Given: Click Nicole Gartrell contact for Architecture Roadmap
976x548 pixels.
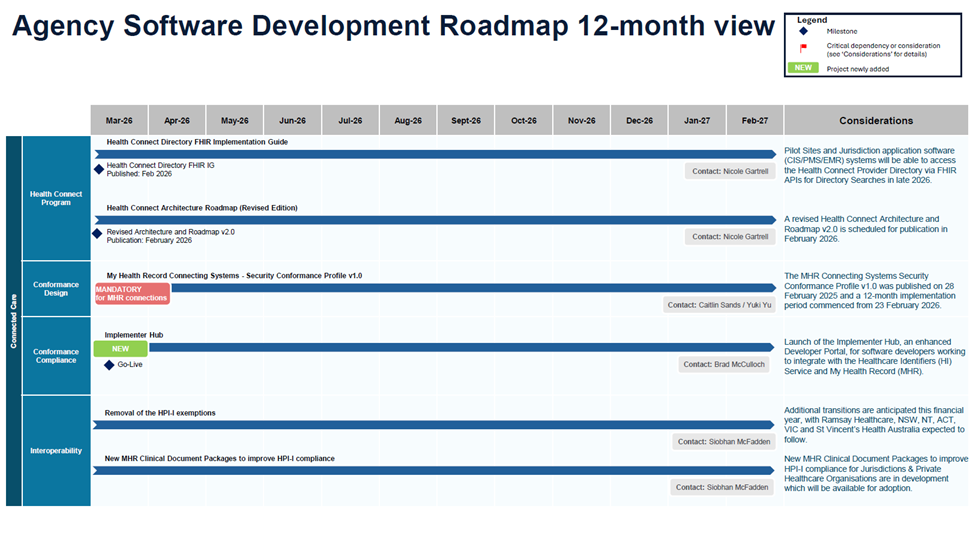Looking at the screenshot, I should pyautogui.click(x=730, y=237).
